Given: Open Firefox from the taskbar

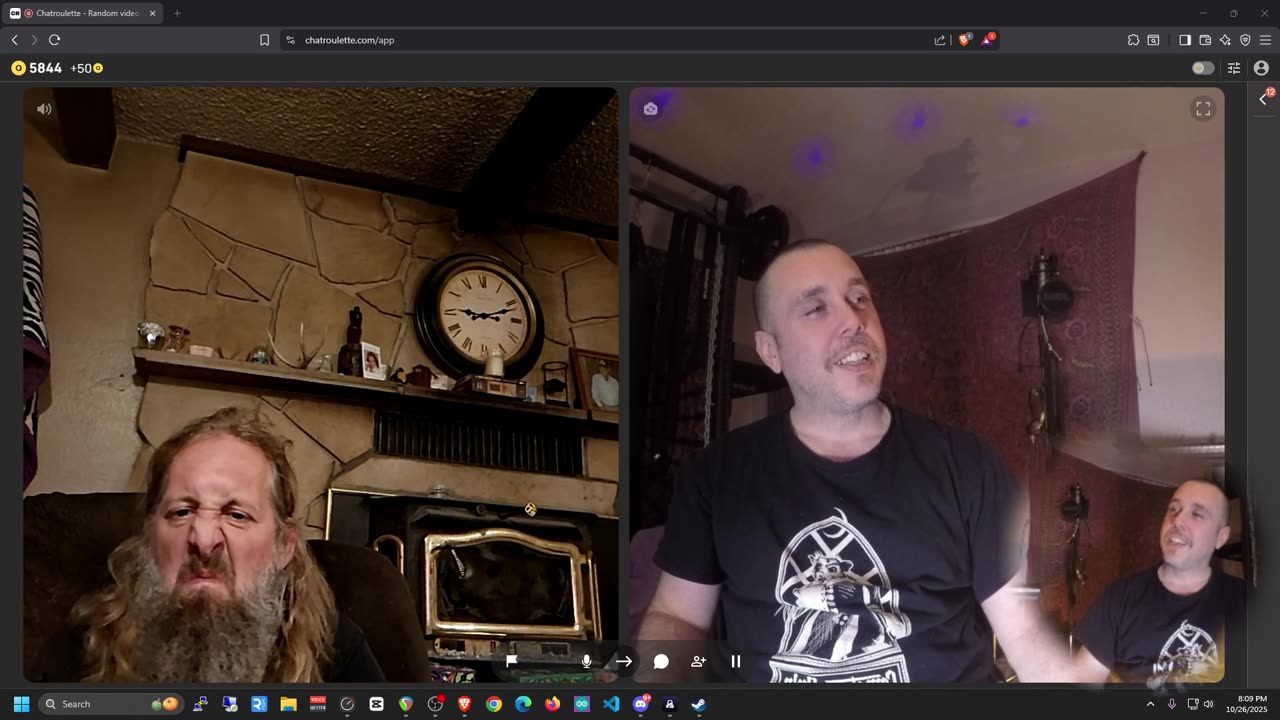Looking at the screenshot, I should pyautogui.click(x=552, y=704).
